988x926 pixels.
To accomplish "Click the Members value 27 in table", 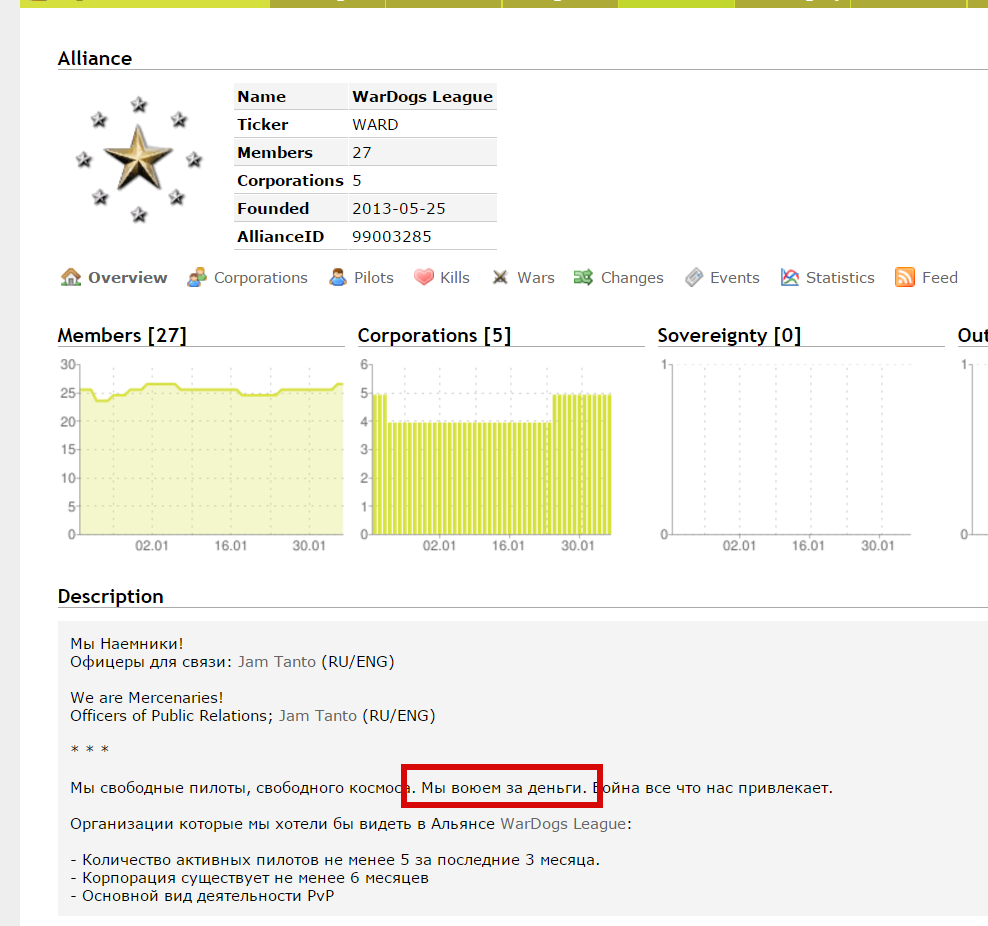I will pos(362,152).
